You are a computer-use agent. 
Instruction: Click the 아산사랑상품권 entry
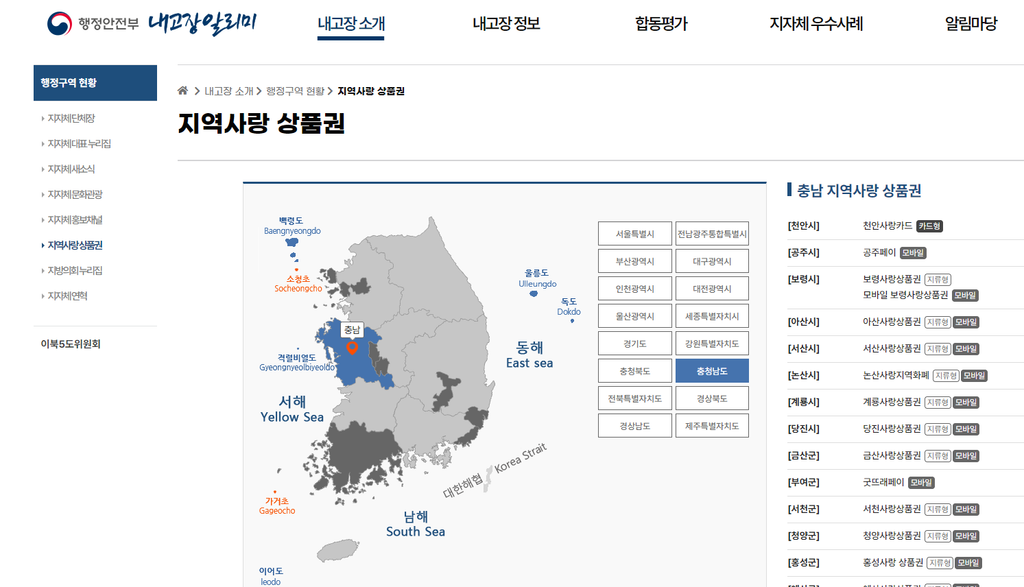click(x=891, y=322)
